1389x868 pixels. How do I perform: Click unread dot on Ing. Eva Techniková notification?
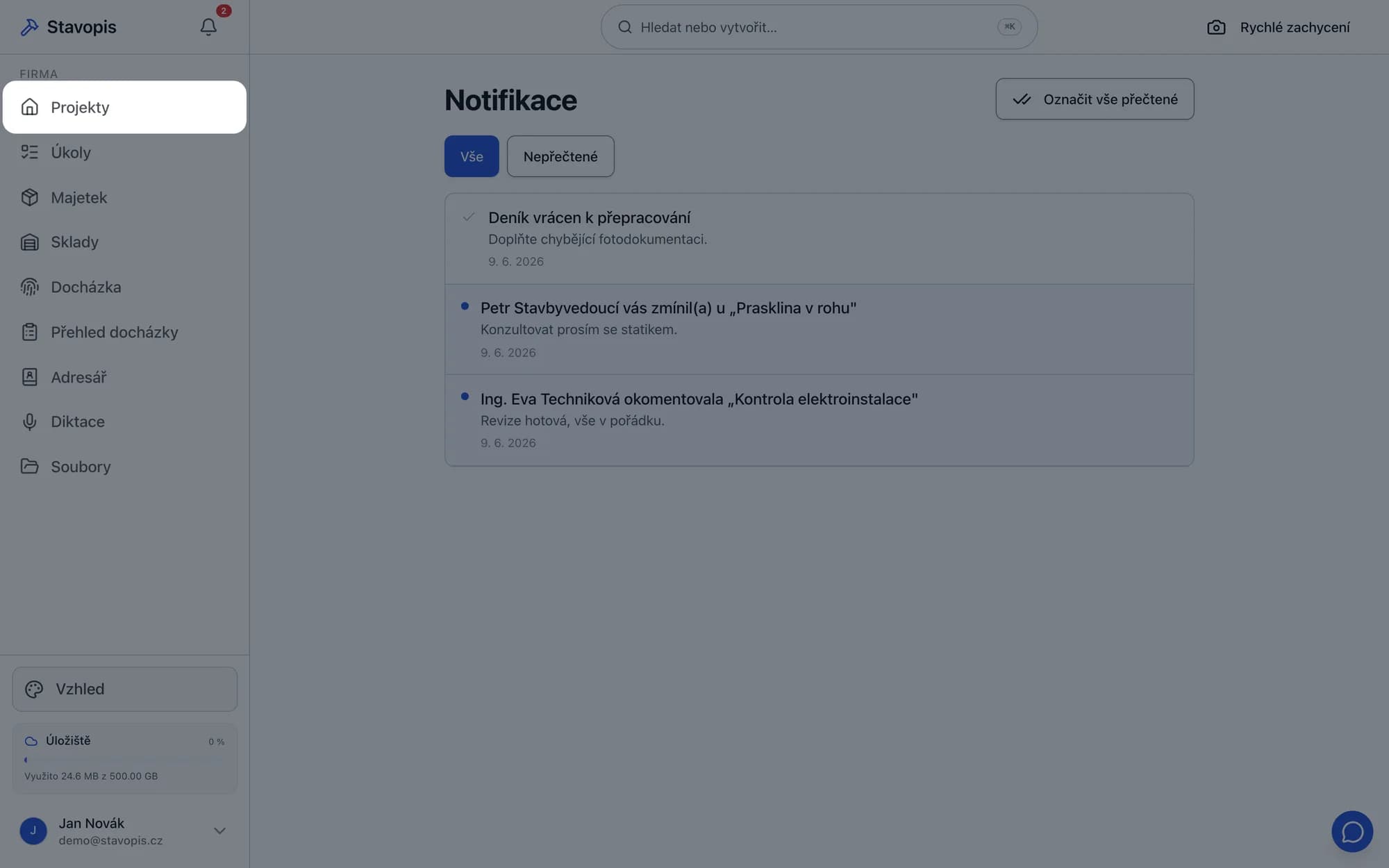coord(465,397)
